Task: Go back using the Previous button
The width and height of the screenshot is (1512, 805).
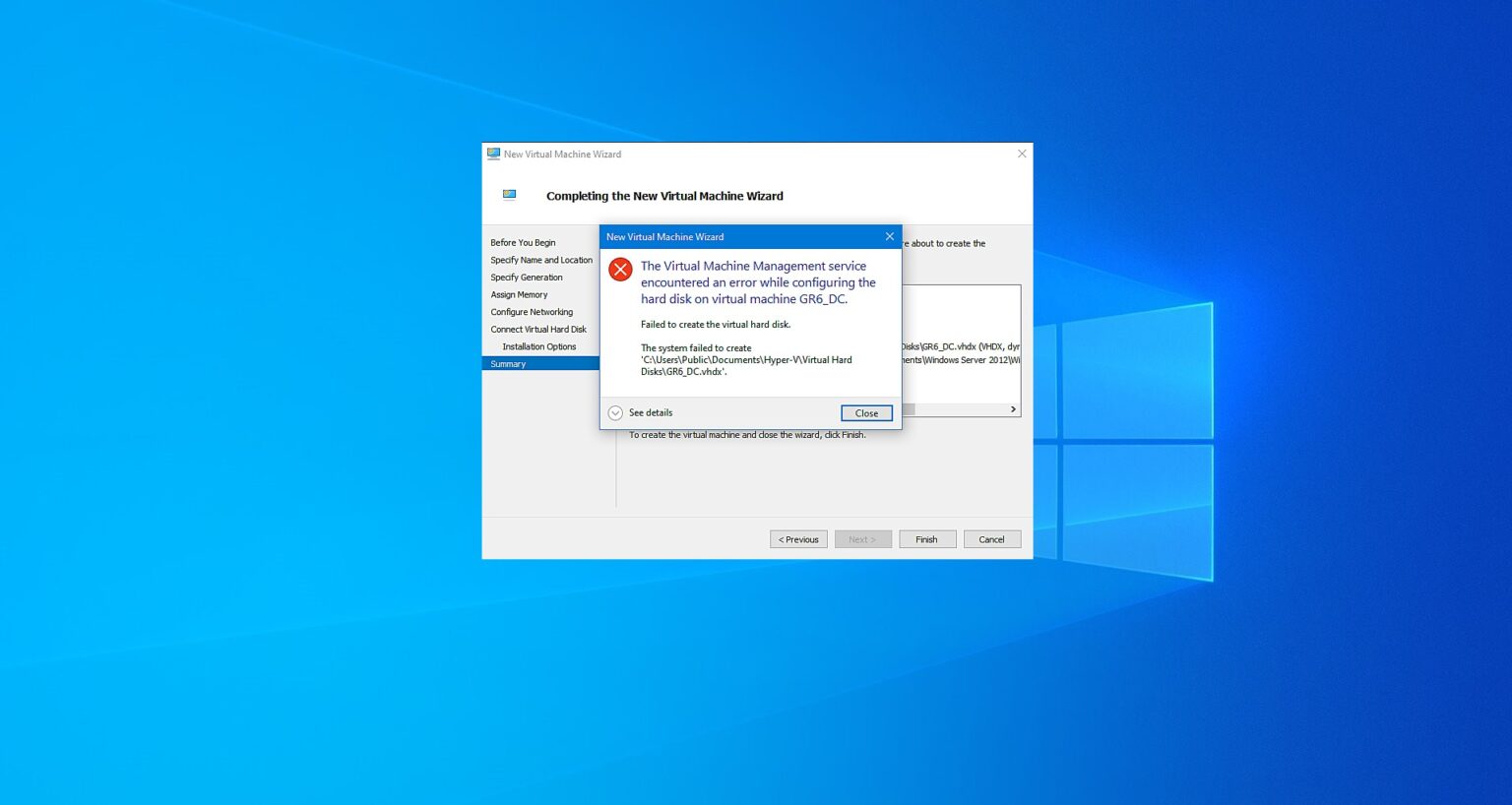Action: point(798,538)
